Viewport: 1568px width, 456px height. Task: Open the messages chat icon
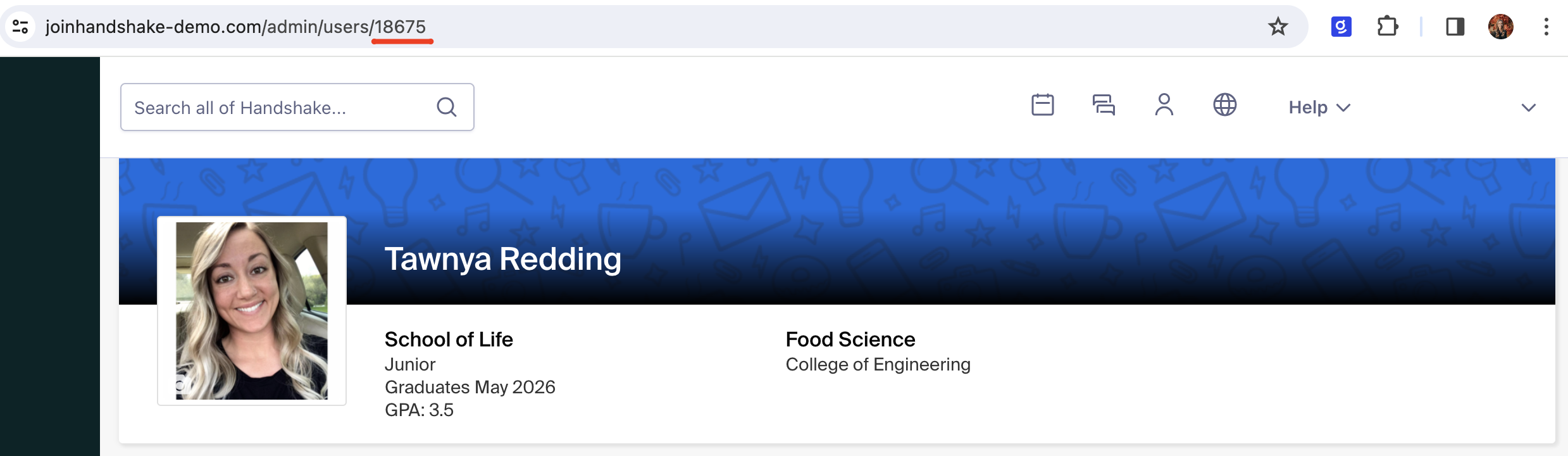[1104, 105]
